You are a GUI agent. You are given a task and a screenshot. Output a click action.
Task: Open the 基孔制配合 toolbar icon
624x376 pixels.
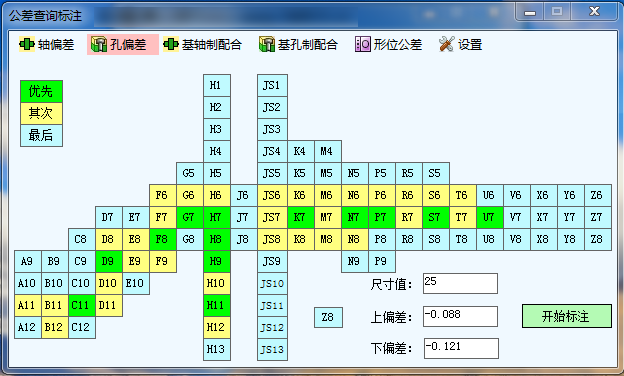(x=267, y=44)
